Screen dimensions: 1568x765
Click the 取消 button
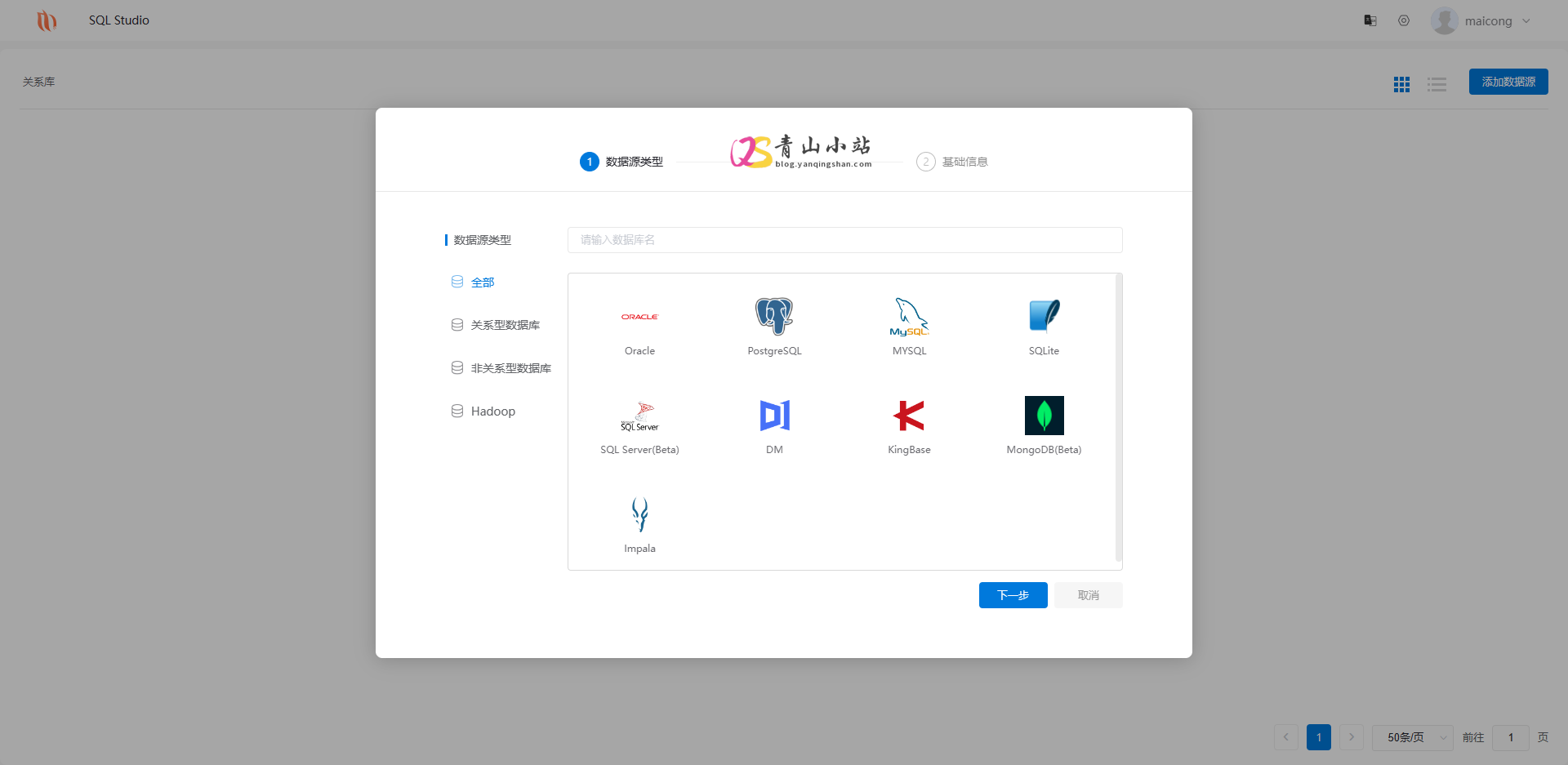point(1088,595)
